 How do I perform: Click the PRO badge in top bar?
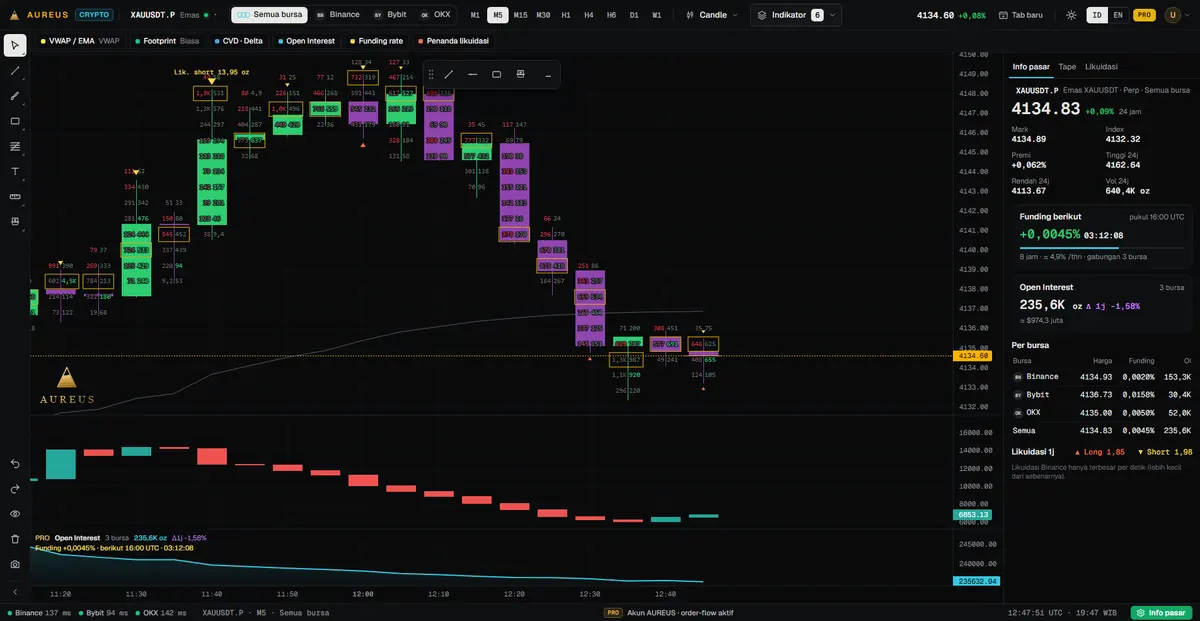(x=1145, y=15)
